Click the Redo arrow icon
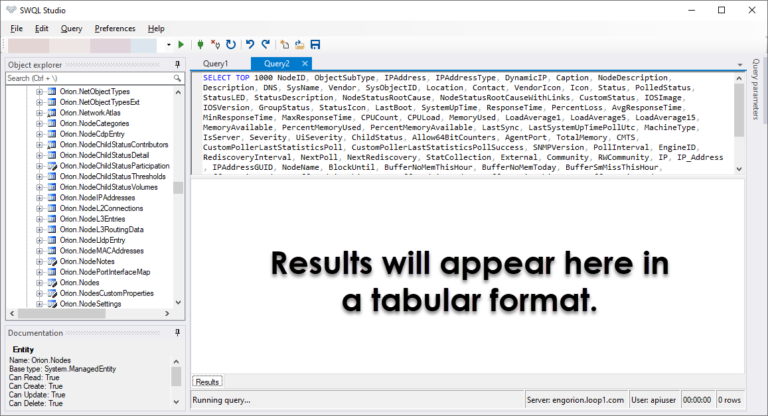 265,45
